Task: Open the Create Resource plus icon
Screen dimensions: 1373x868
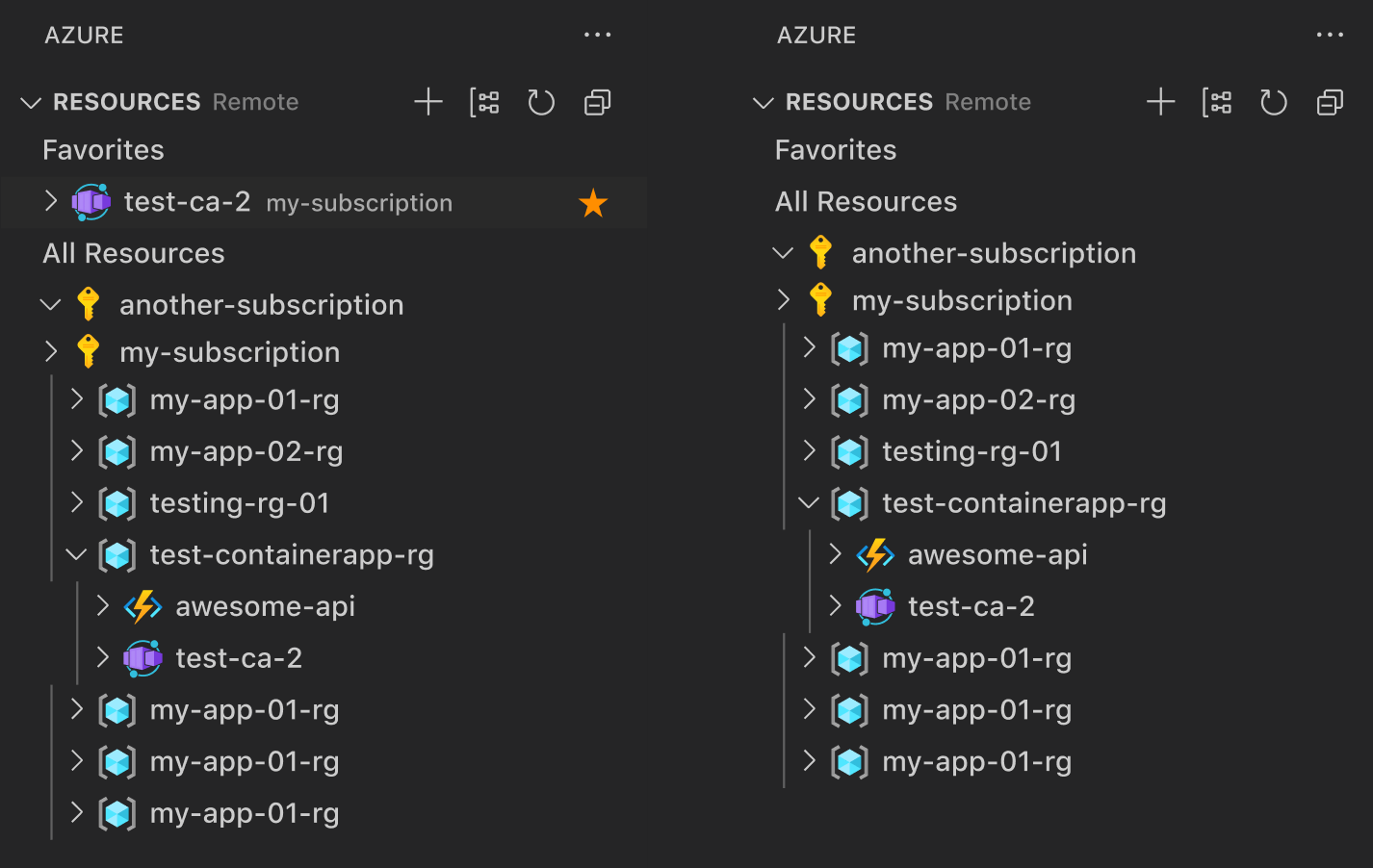Action: 428,102
